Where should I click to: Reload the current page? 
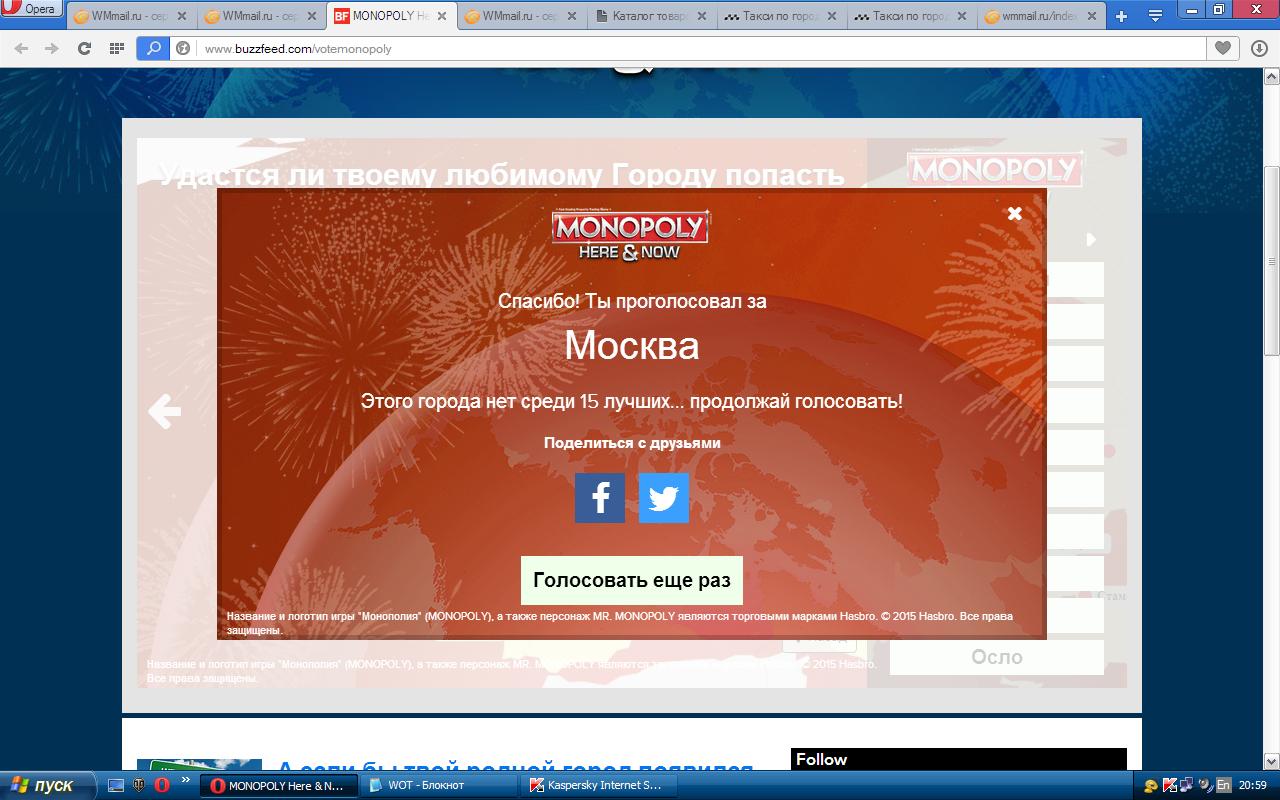point(84,48)
